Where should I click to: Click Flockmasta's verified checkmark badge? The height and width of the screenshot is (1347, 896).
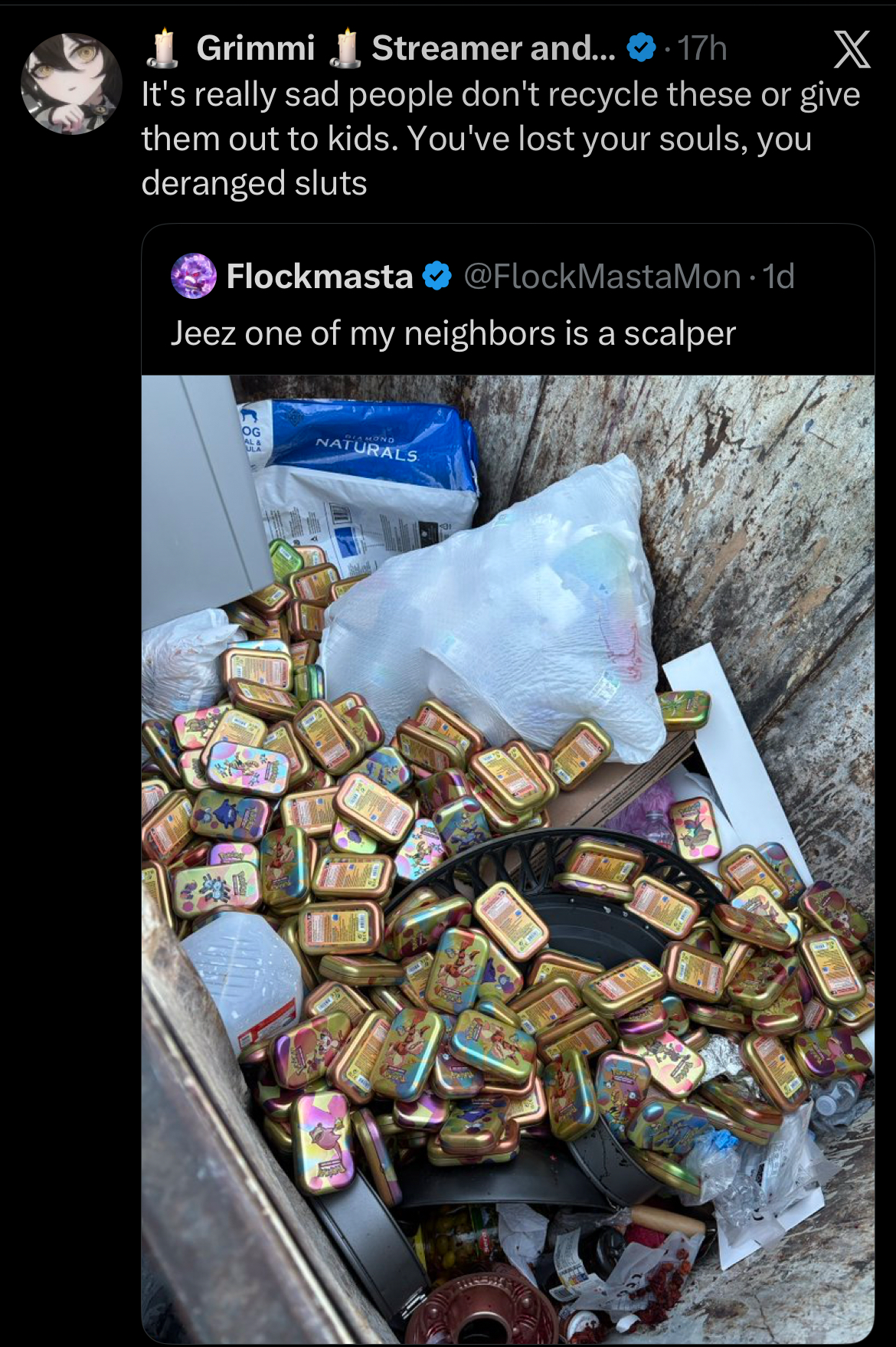point(437,276)
